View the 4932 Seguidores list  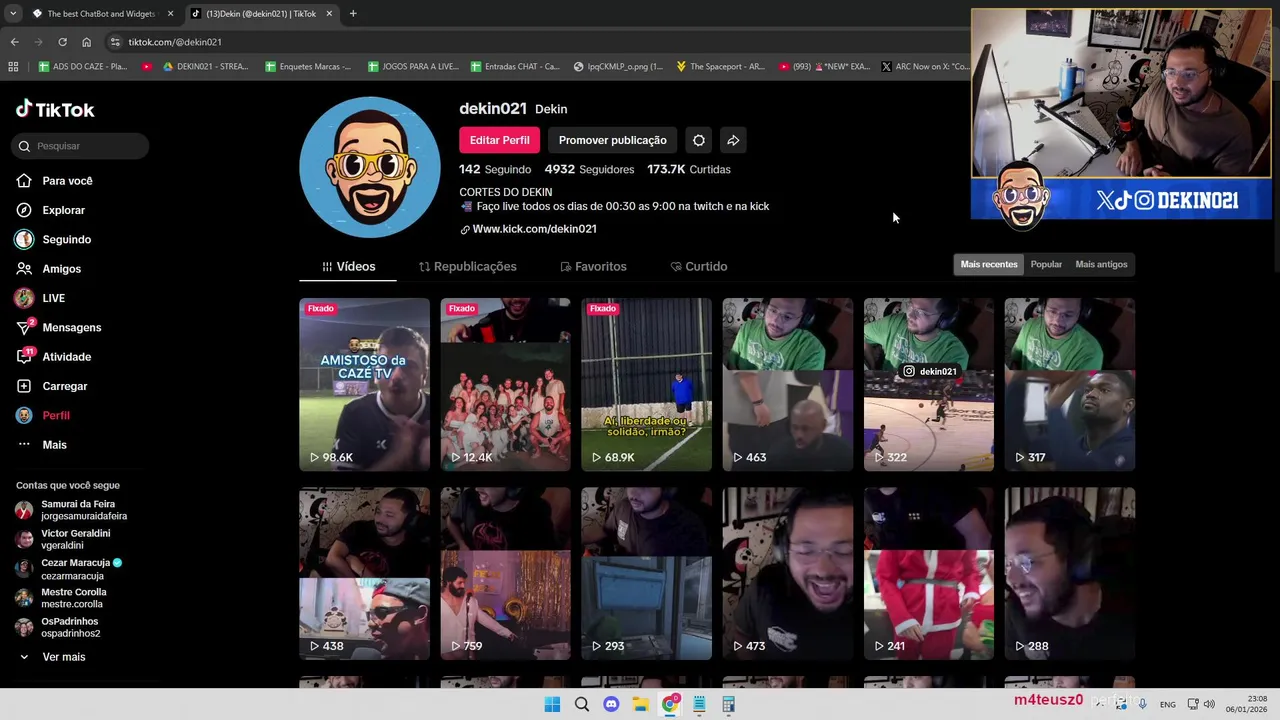coord(589,169)
